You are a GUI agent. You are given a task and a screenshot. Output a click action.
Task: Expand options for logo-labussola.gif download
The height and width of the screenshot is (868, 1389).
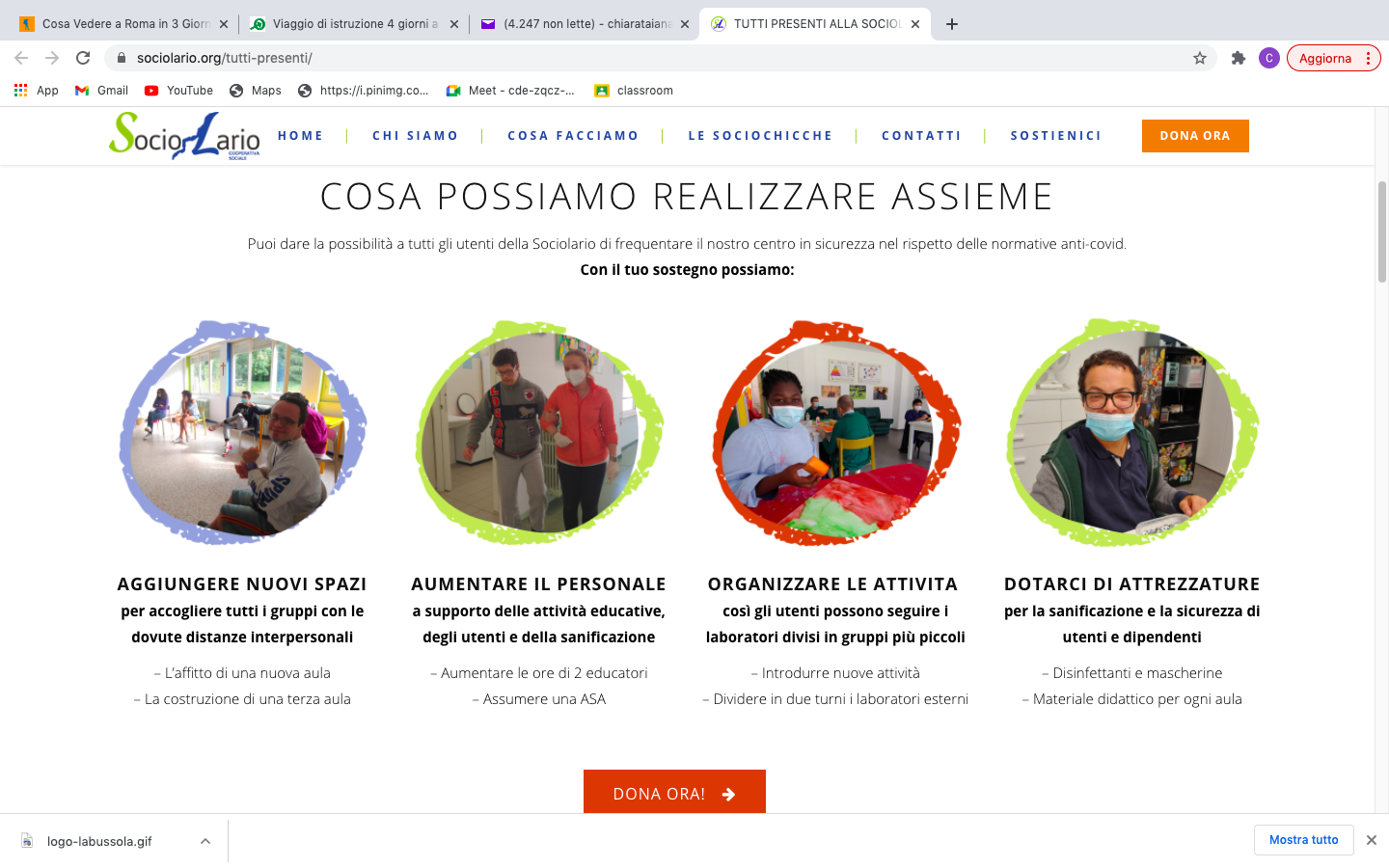[205, 841]
